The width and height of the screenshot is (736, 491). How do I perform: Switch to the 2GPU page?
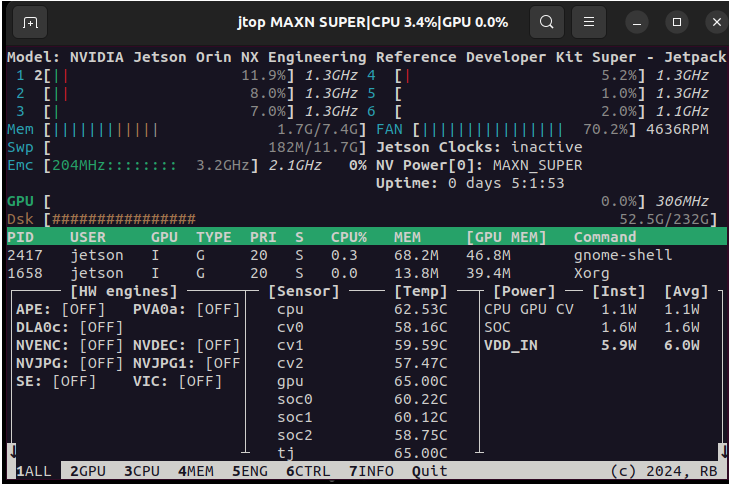[88, 470]
